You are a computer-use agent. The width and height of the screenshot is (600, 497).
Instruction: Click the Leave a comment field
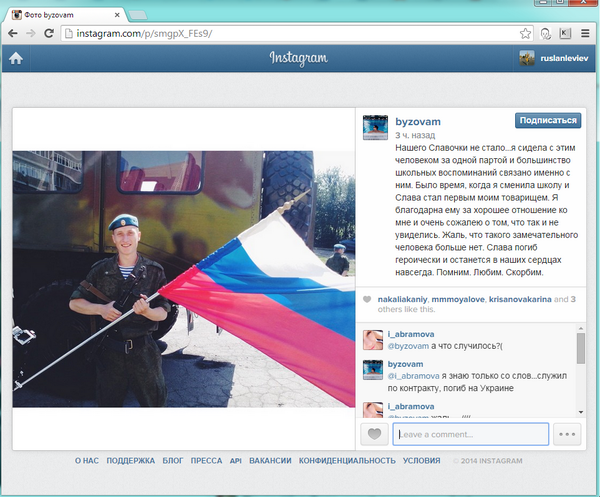pyautogui.click(x=471, y=434)
